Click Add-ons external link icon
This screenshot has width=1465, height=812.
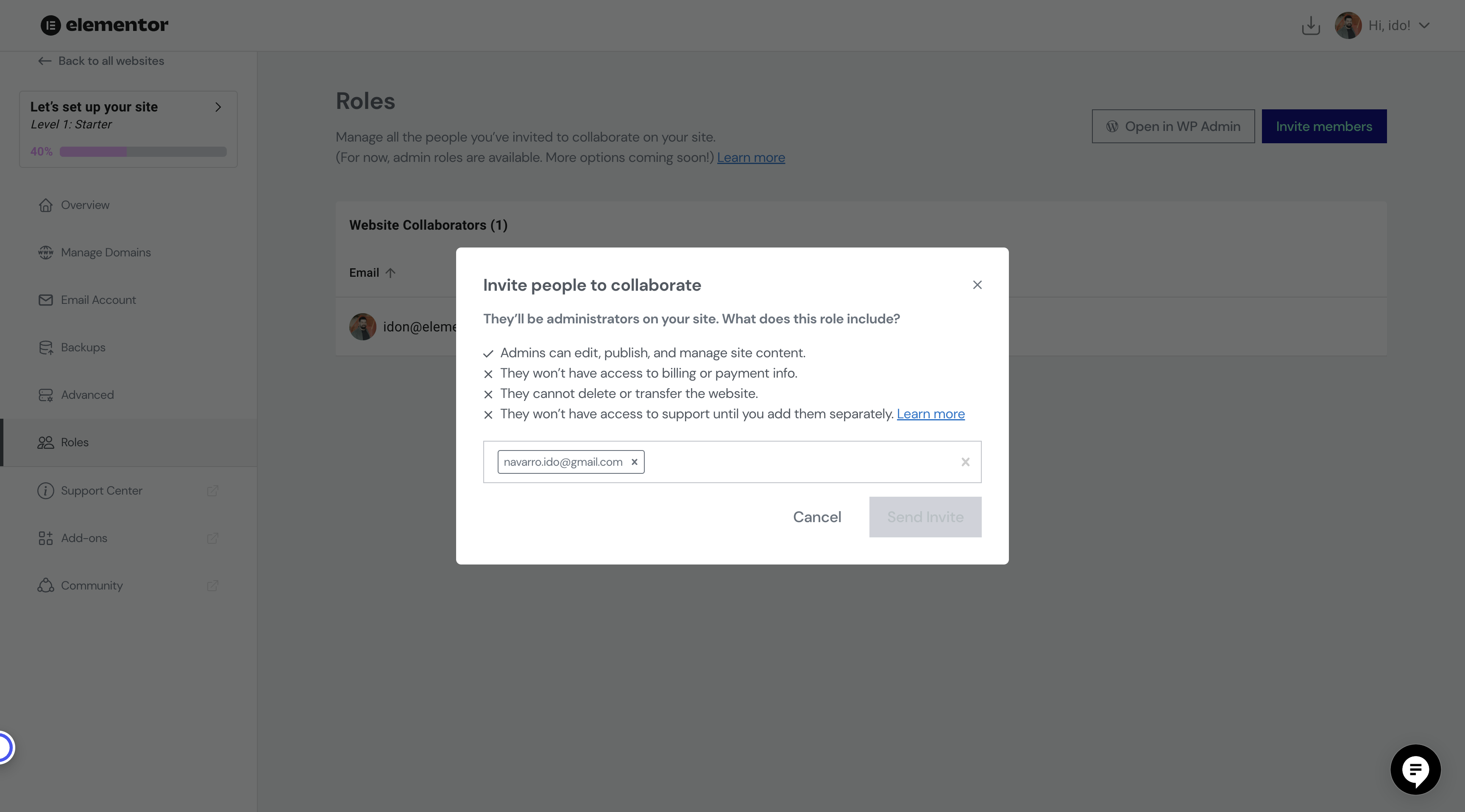[x=213, y=538]
